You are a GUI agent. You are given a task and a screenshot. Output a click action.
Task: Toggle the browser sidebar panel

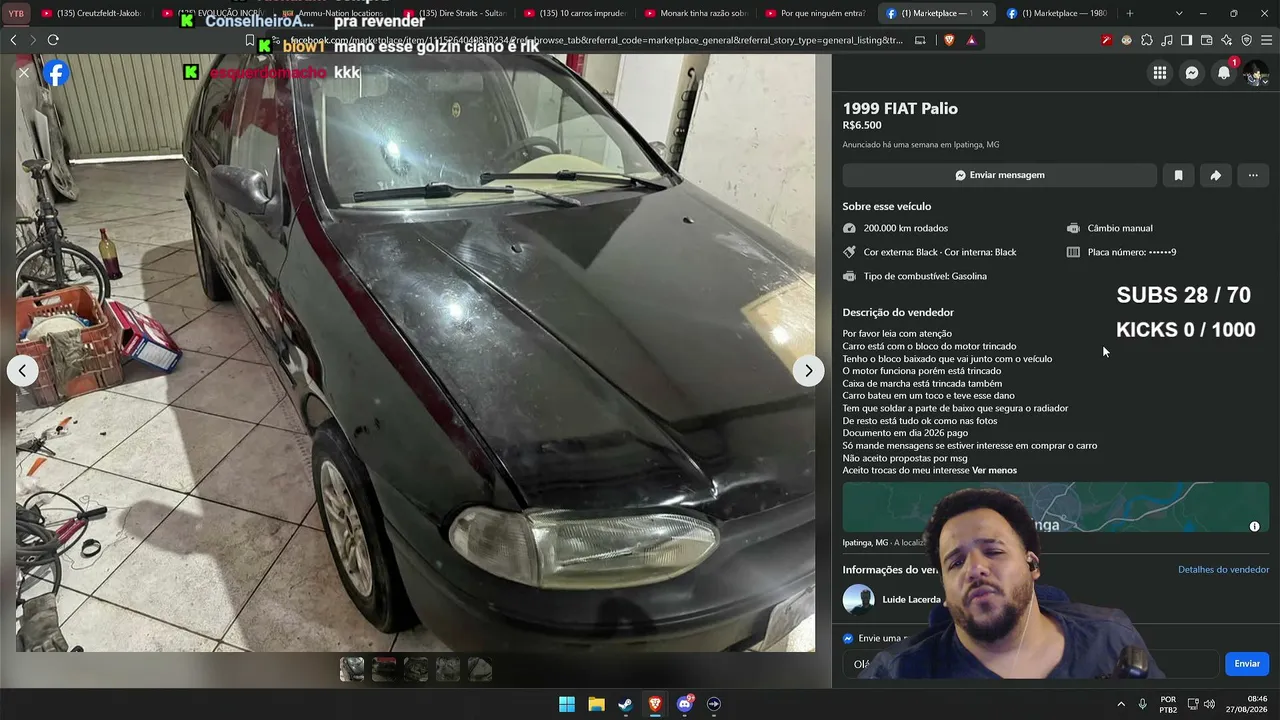1186,40
